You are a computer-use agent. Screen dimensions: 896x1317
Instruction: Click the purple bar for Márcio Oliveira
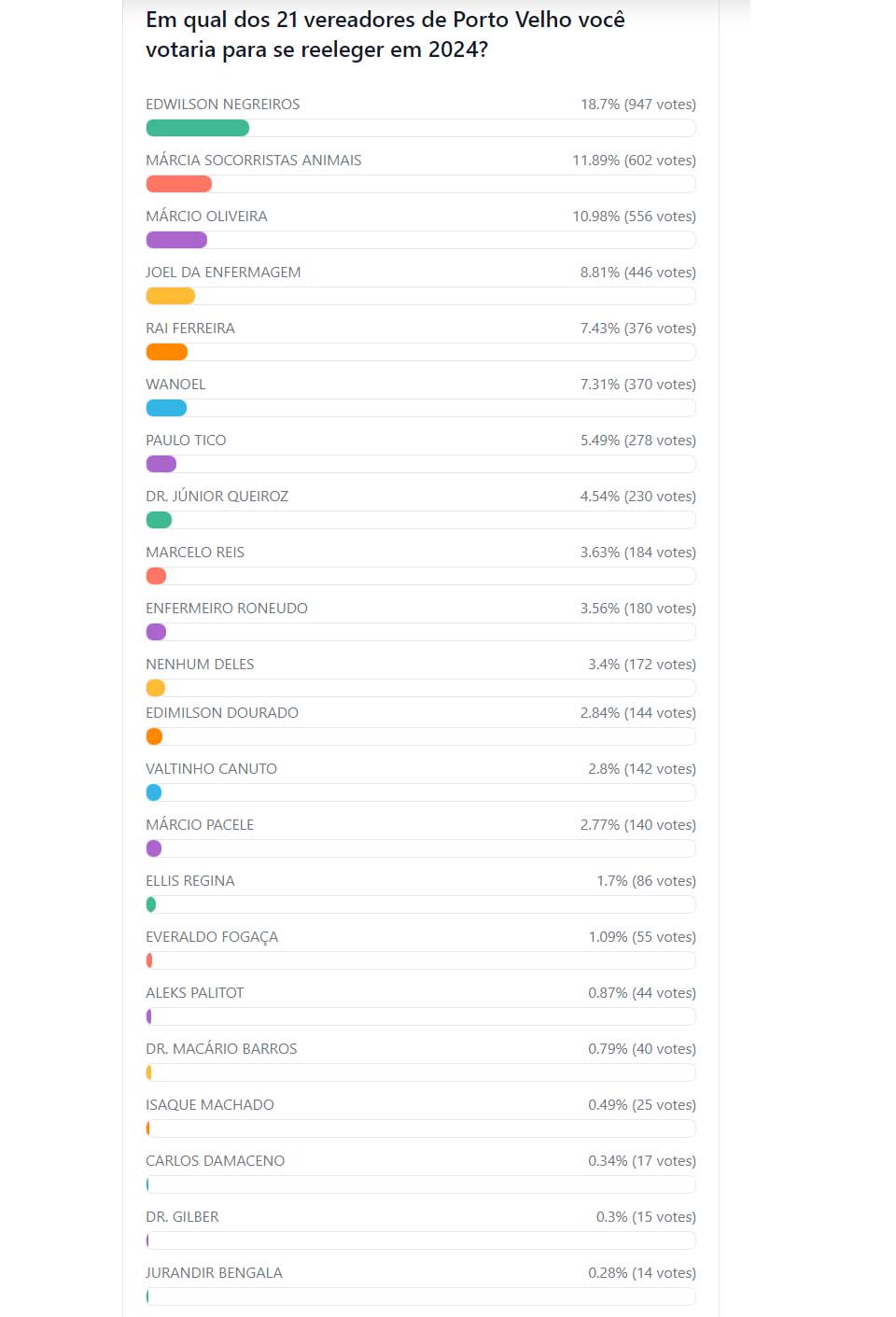[x=176, y=240]
